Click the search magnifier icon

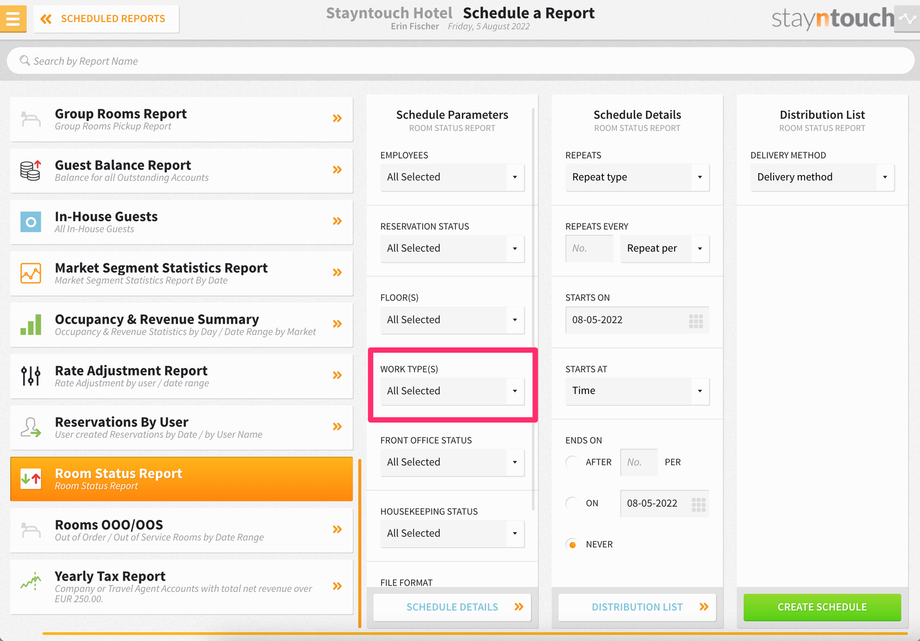(x=25, y=60)
